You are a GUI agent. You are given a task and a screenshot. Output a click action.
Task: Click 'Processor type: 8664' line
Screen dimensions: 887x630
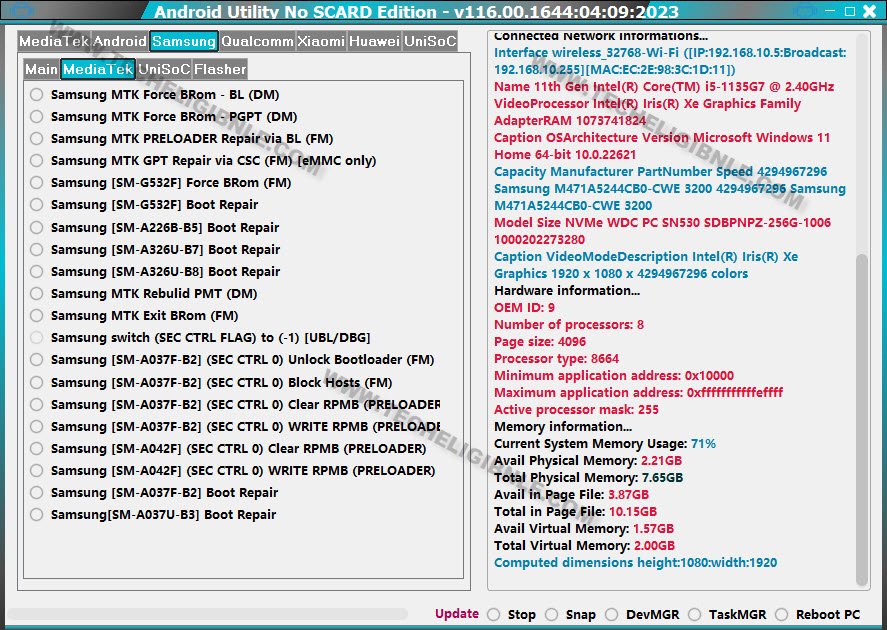tap(556, 359)
